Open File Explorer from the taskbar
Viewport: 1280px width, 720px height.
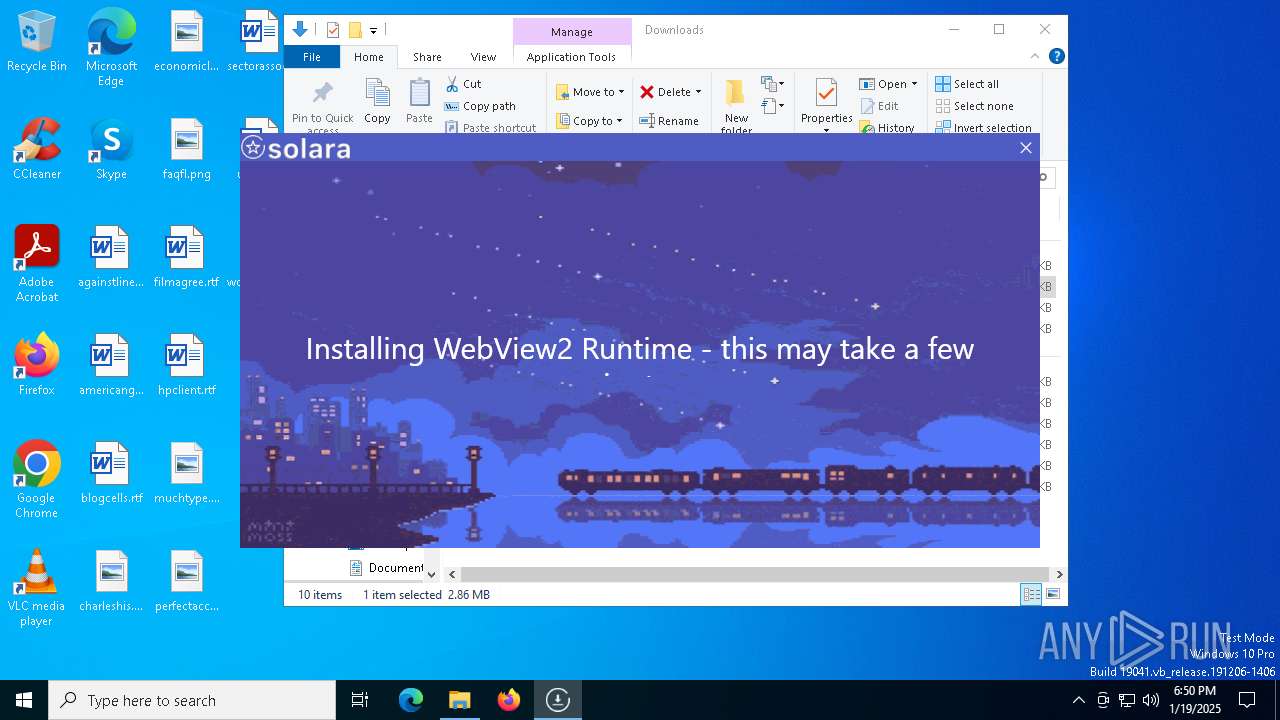(459, 700)
